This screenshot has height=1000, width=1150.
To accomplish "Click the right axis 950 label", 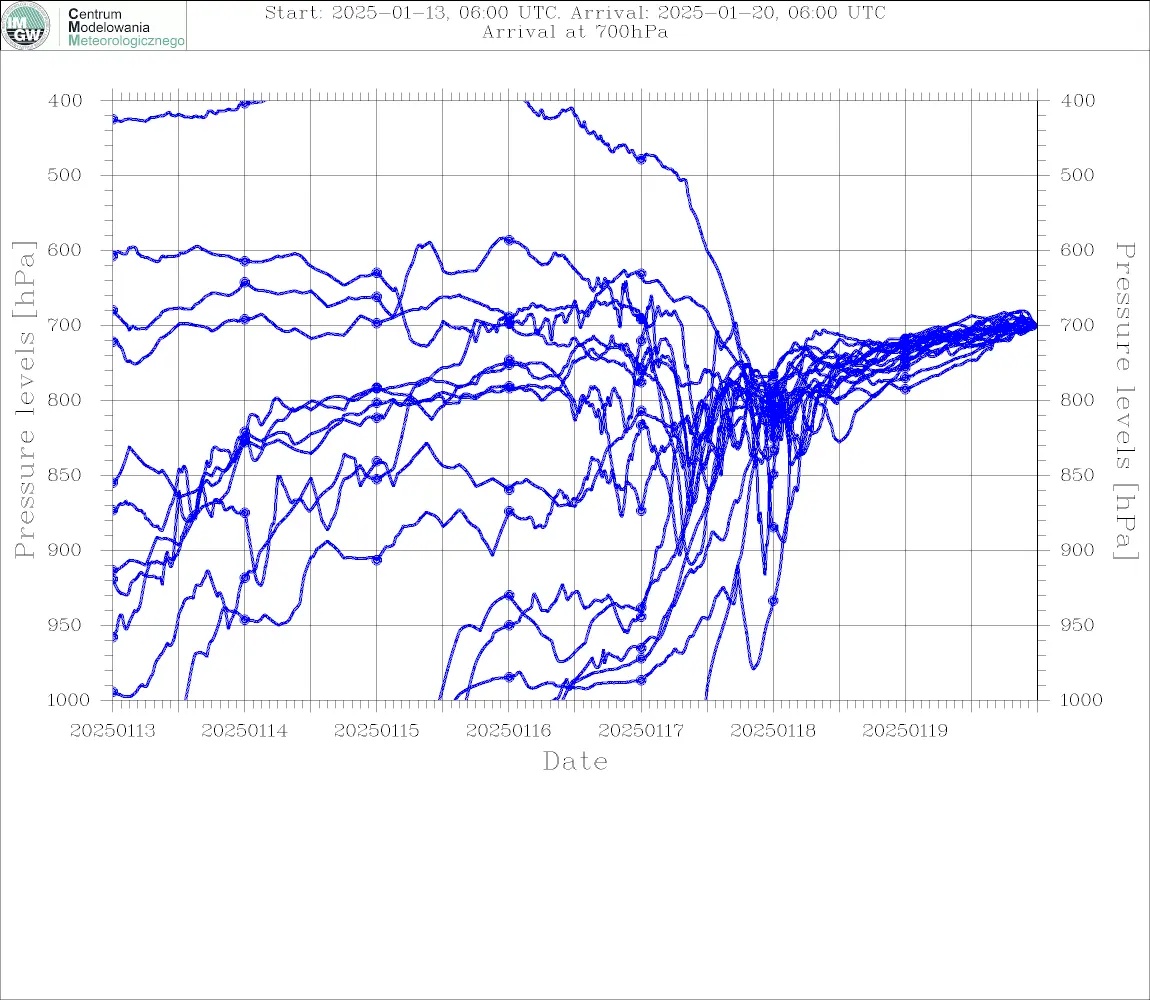I will coord(1077,625).
